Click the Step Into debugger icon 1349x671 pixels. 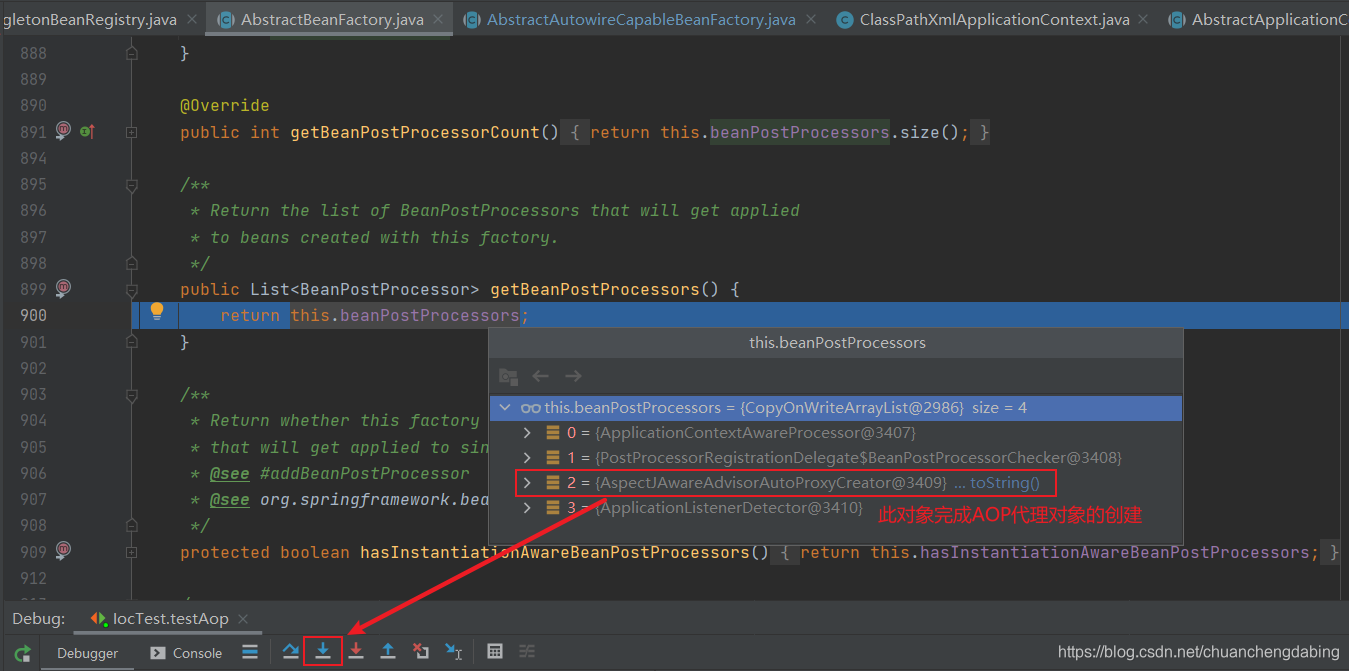pos(323,651)
